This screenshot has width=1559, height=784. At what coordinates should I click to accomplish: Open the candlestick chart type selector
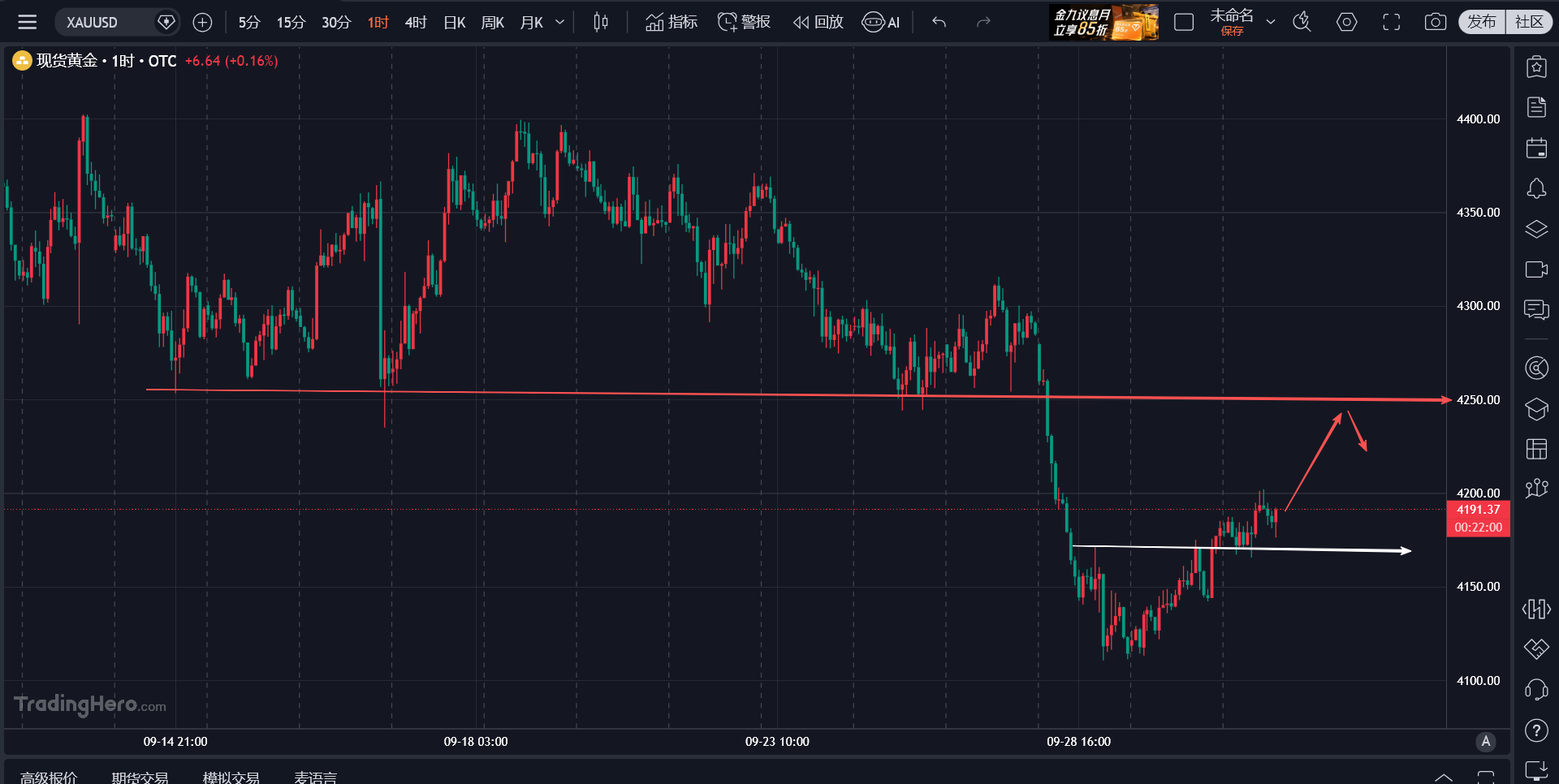(x=601, y=22)
